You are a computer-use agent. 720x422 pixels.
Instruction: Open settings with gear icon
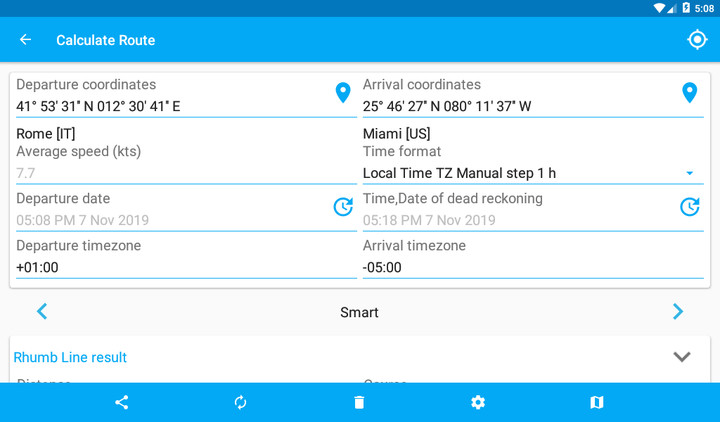(478, 402)
